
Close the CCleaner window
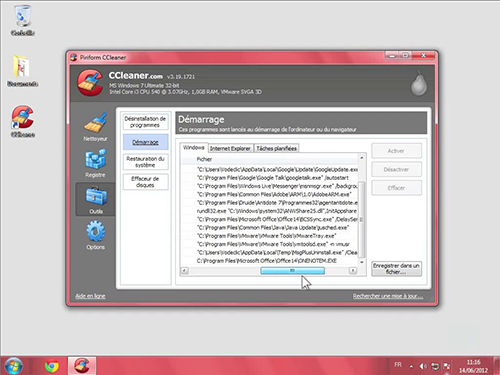[x=423, y=55]
